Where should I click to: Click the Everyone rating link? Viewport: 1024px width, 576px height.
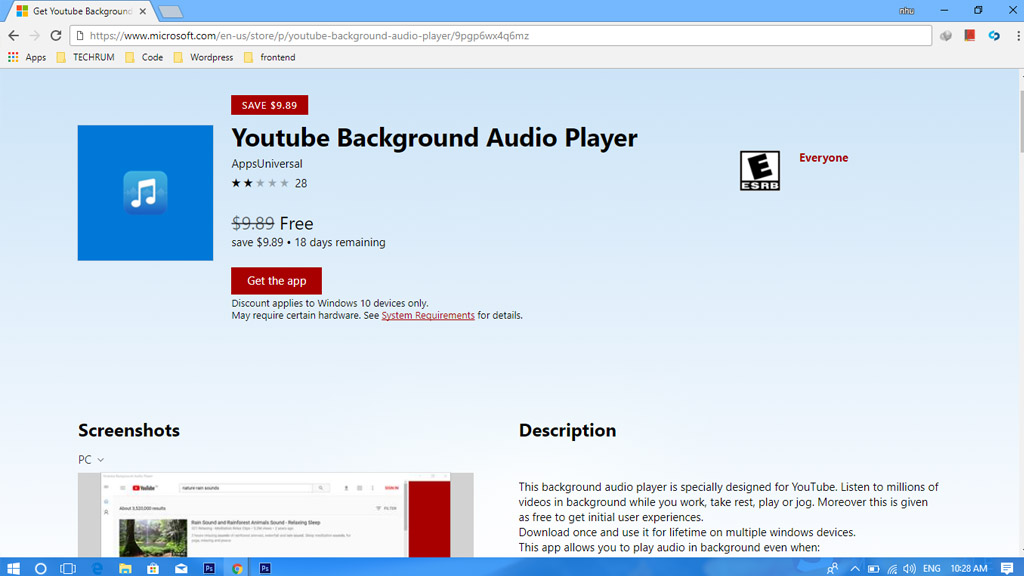pyautogui.click(x=824, y=158)
